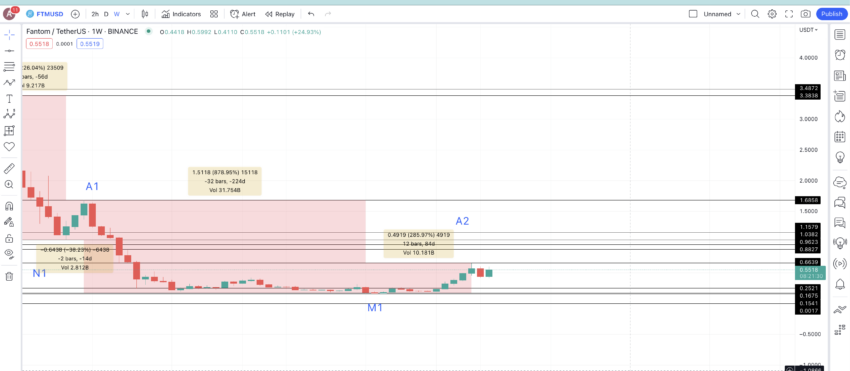Select the ruler measure tool
Image resolution: width=850 pixels, height=371 pixels.
(9, 169)
